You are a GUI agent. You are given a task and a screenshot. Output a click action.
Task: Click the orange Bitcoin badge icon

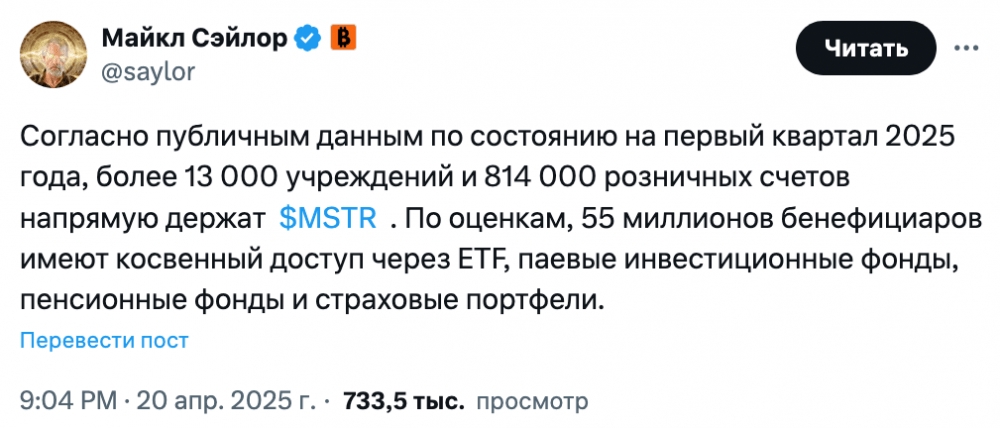[342, 40]
